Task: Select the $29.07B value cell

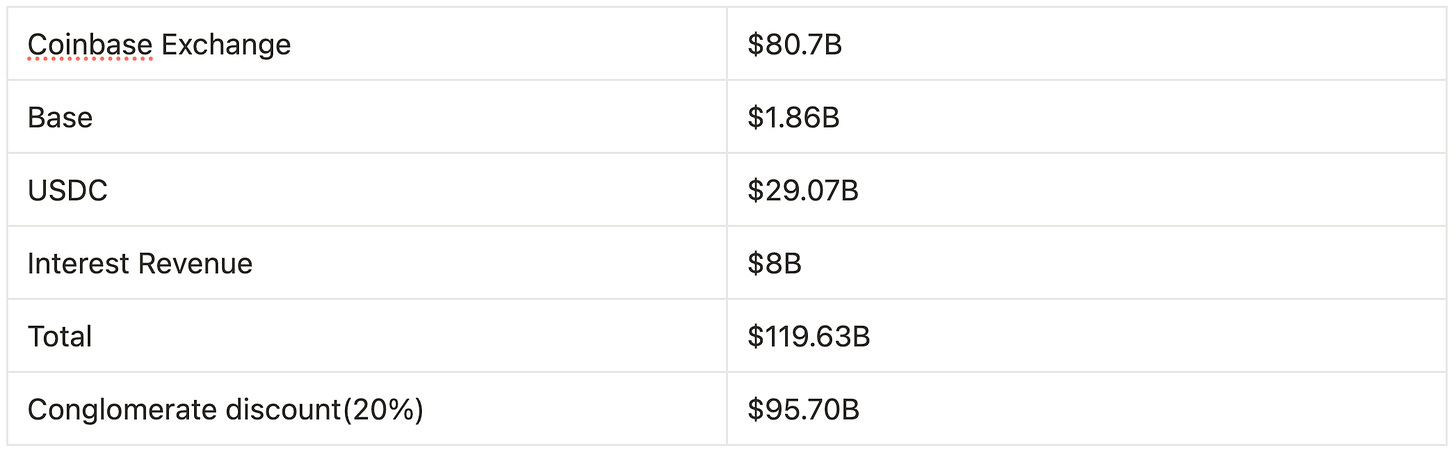Action: coord(1087,190)
